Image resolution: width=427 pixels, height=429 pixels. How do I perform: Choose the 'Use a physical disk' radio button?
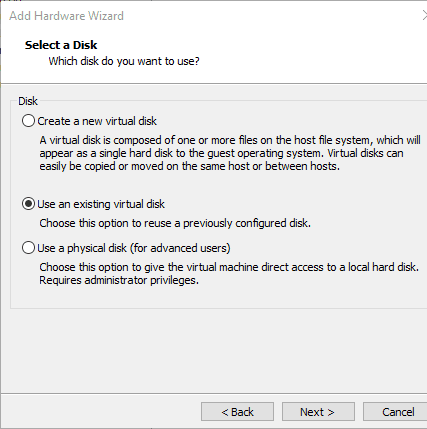pos(28,248)
